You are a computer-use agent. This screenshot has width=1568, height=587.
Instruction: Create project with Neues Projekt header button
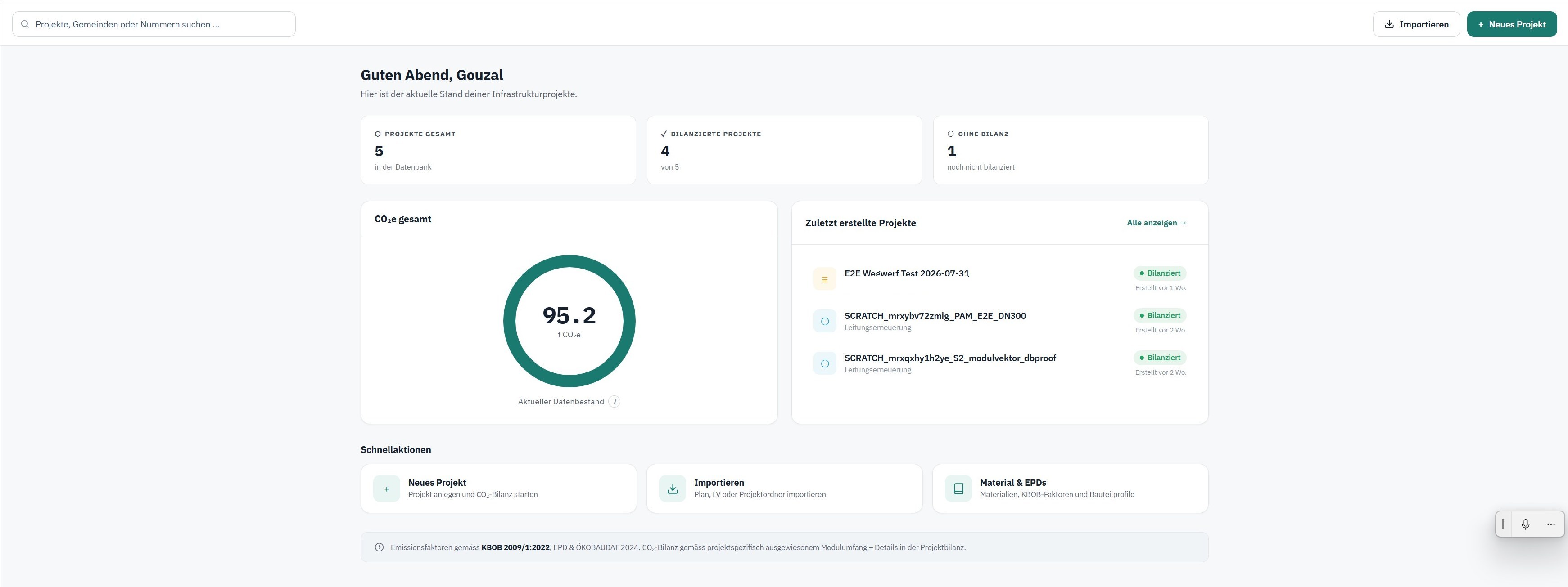coord(1512,24)
